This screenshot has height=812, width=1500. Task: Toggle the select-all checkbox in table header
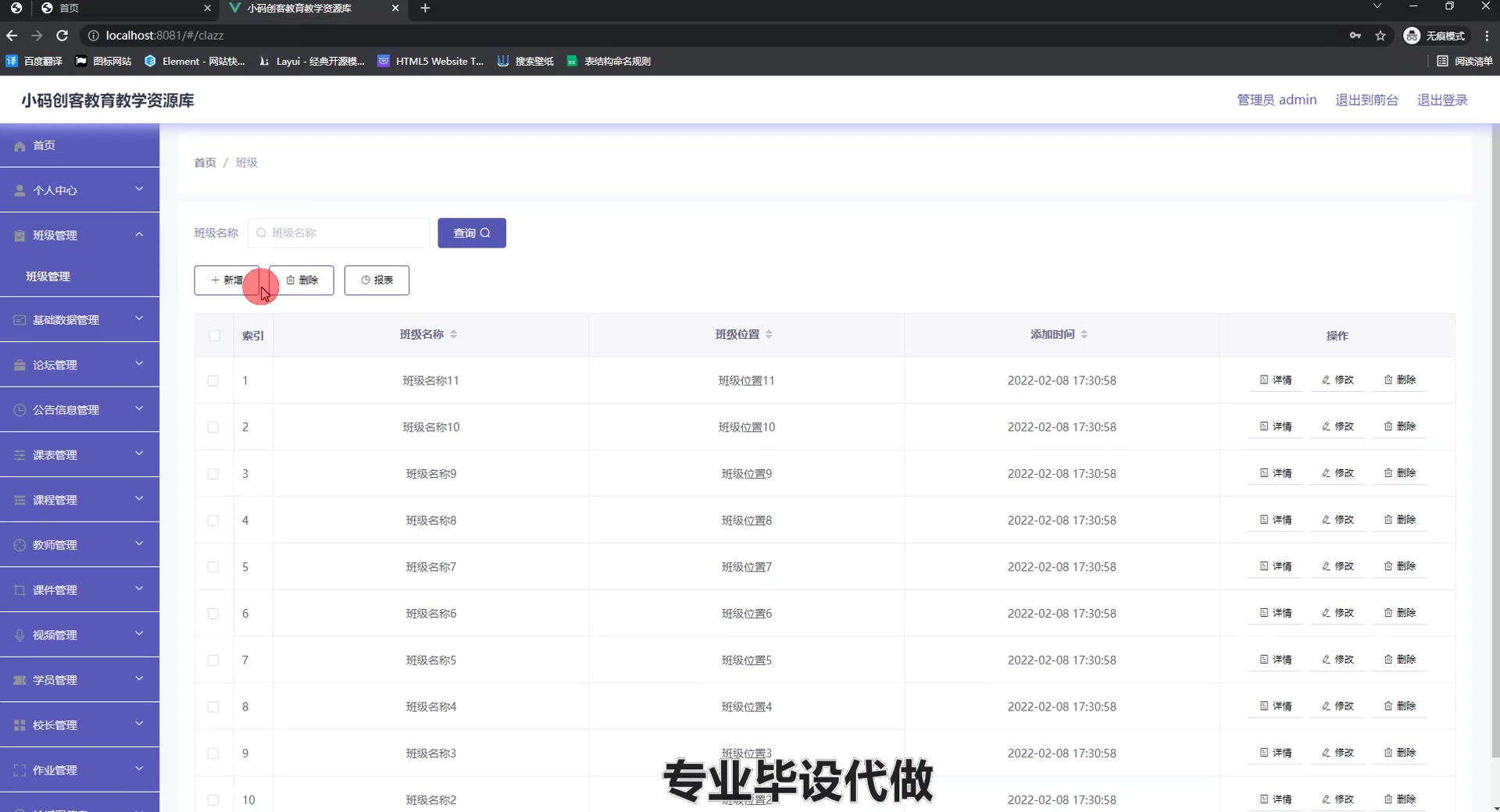point(215,336)
